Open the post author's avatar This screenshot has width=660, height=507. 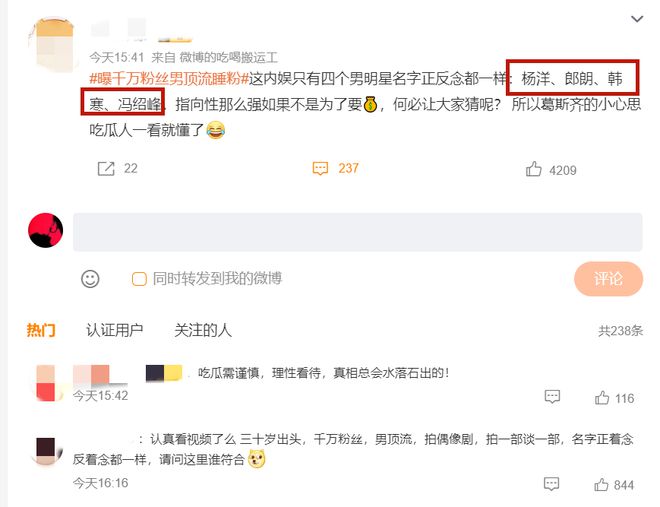pyautogui.click(x=52, y=42)
